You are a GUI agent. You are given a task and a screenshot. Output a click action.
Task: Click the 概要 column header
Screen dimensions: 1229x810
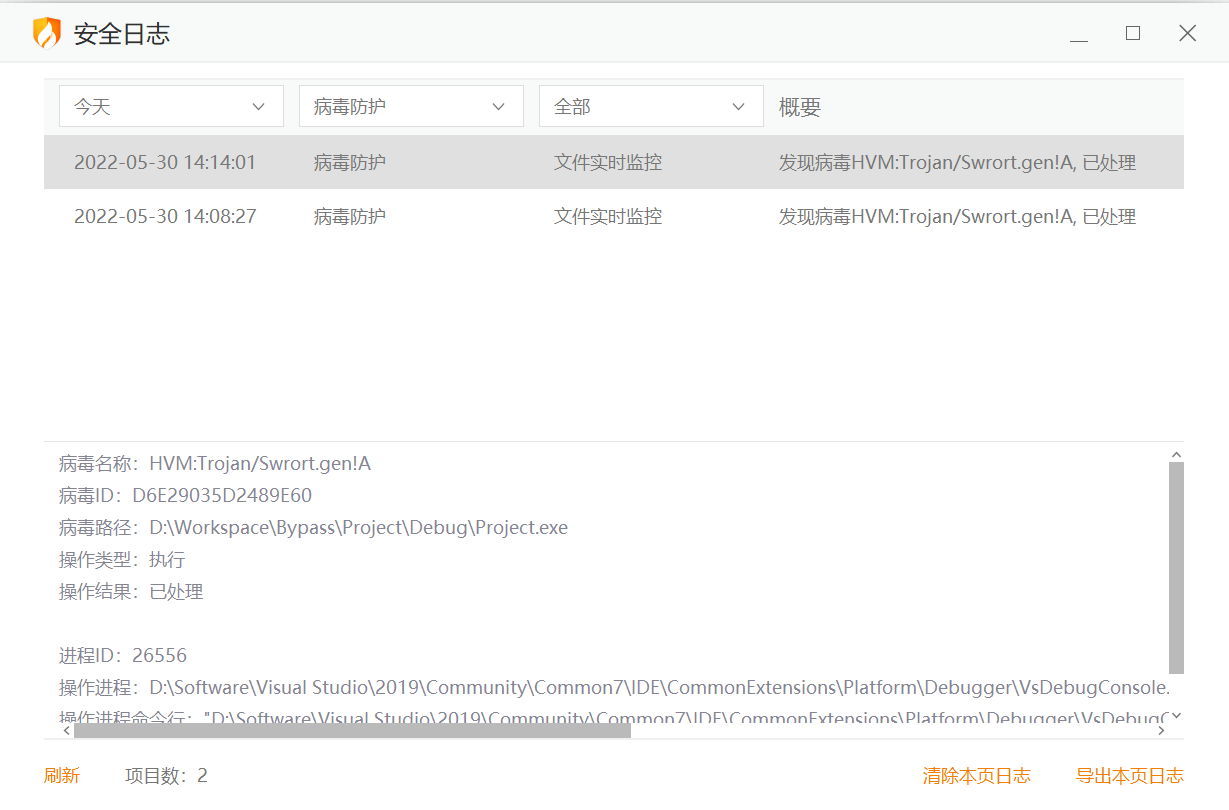point(800,108)
